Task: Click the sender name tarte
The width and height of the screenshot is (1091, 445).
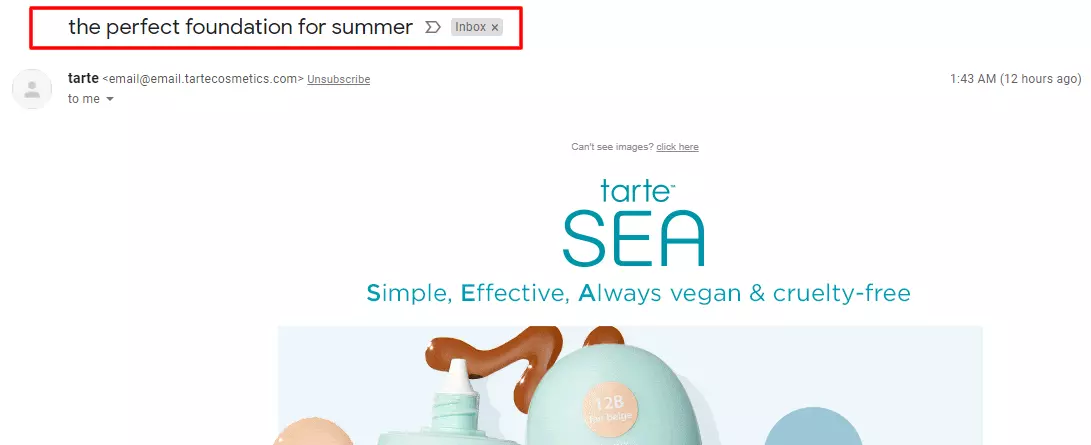Action: pos(83,79)
